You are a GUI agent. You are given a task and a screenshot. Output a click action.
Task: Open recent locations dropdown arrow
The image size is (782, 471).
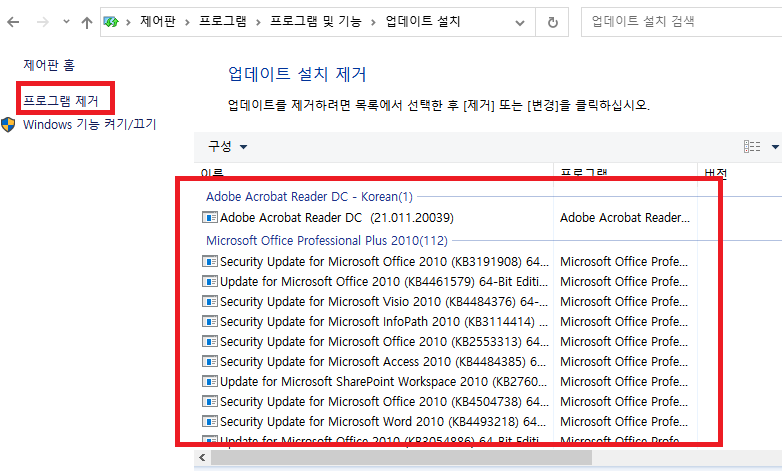pyautogui.click(x=66, y=22)
